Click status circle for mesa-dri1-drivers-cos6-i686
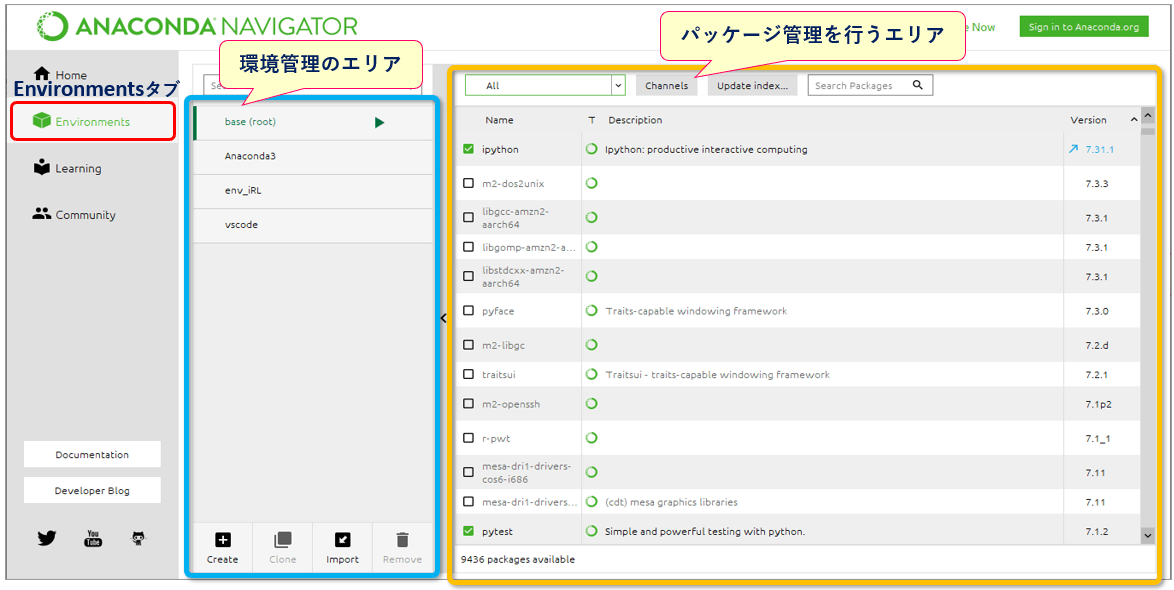This screenshot has width=1174, height=590. click(x=591, y=472)
